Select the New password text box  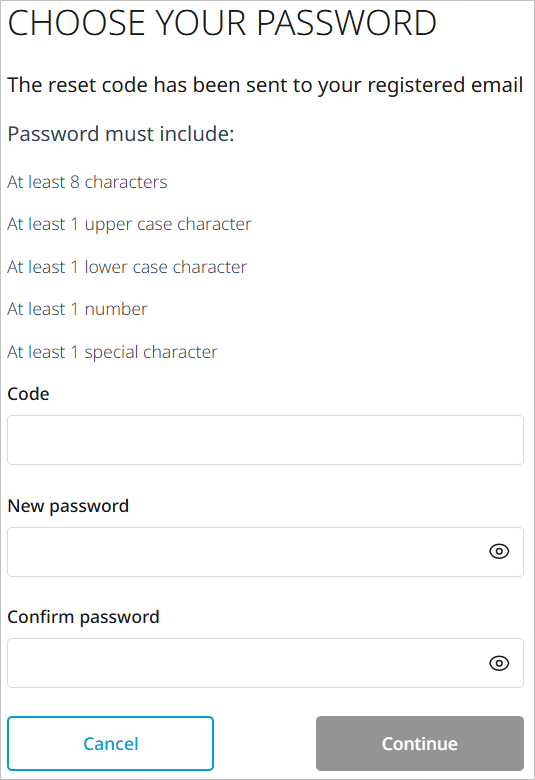pyautogui.click(x=265, y=552)
